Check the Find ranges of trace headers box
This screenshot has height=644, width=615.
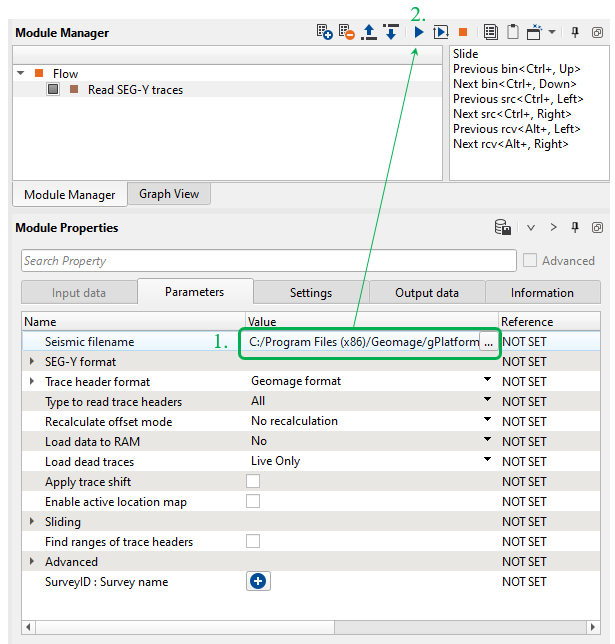tap(254, 541)
